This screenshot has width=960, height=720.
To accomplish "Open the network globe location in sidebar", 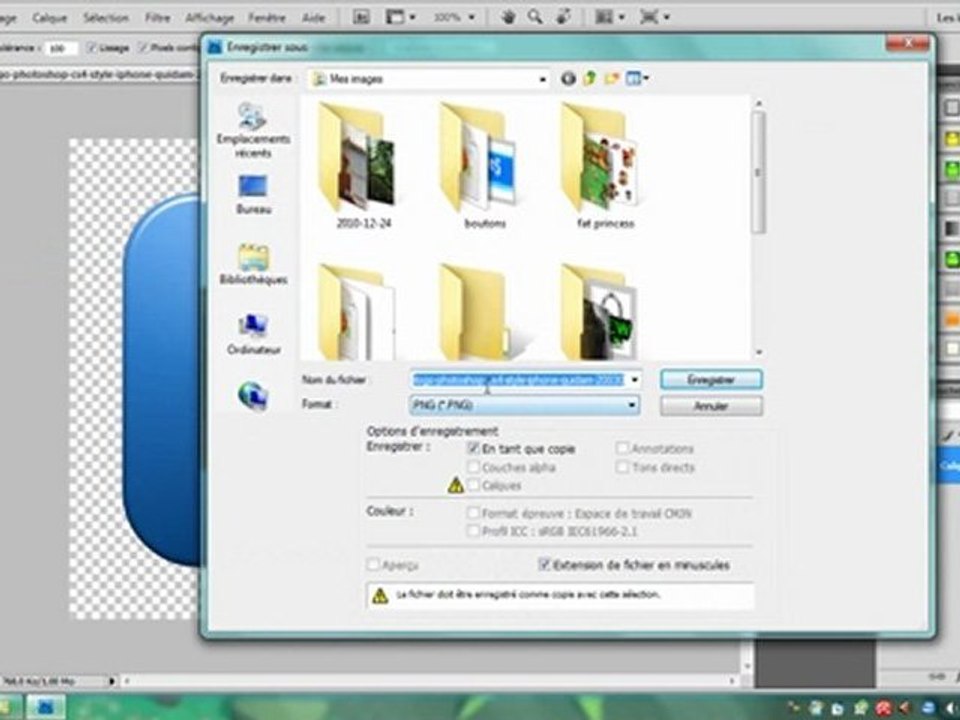I will pos(253,396).
